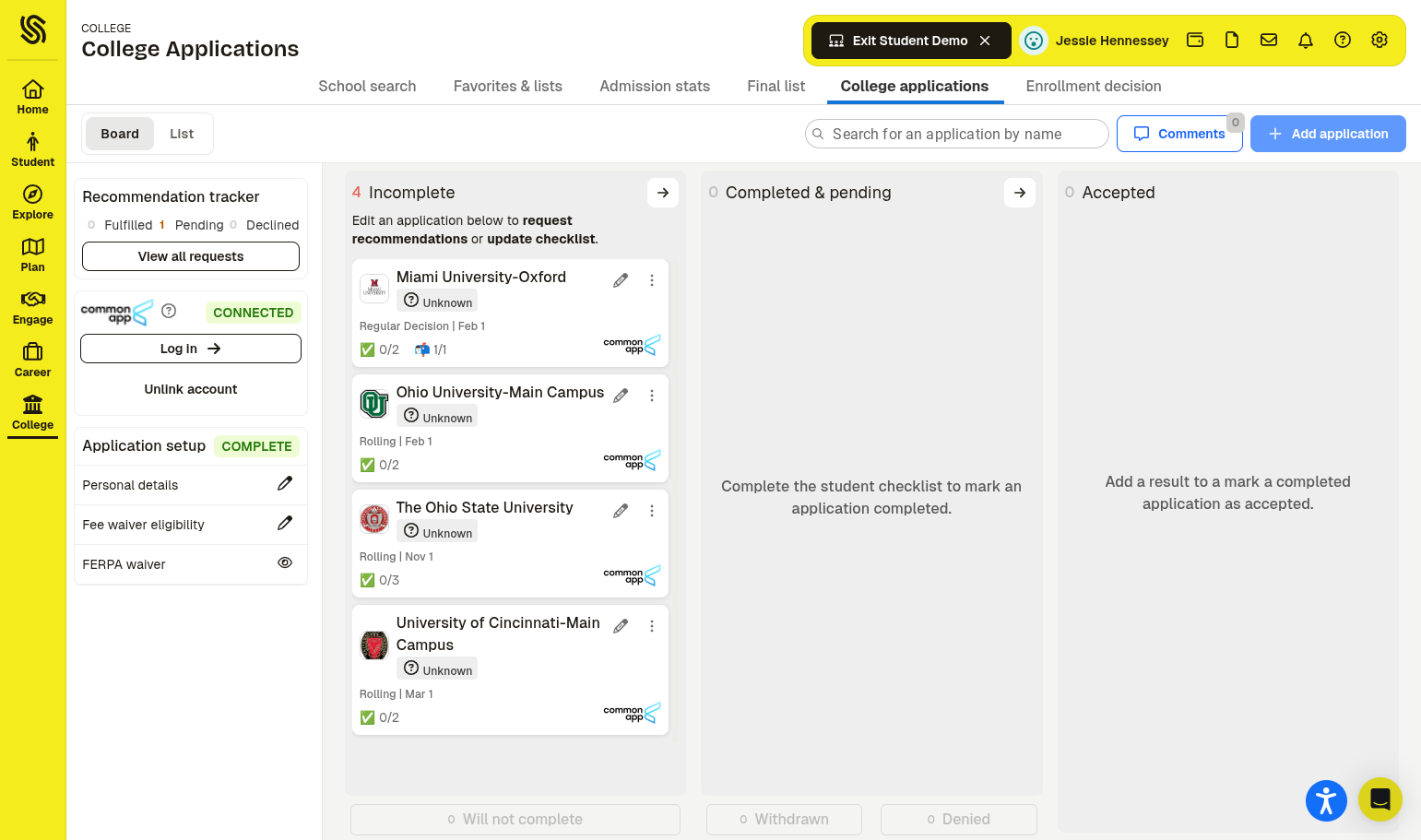The width and height of the screenshot is (1421, 840).
Task: Click Add application
Action: click(1328, 134)
